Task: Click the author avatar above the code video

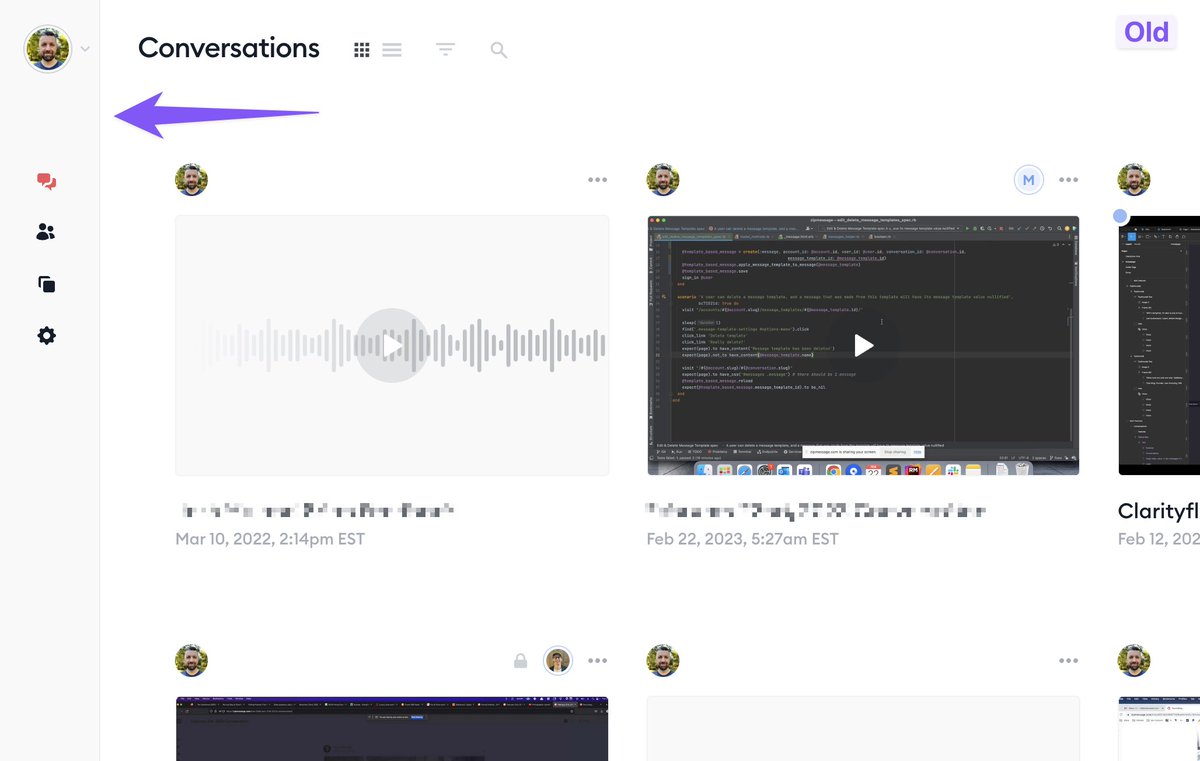Action: pos(663,180)
